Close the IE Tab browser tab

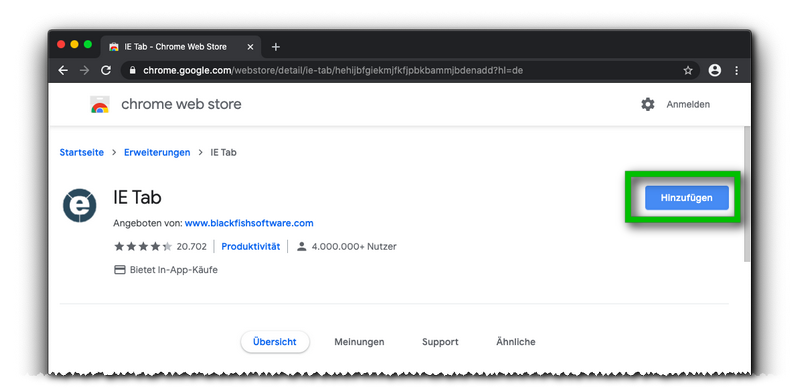pos(250,47)
